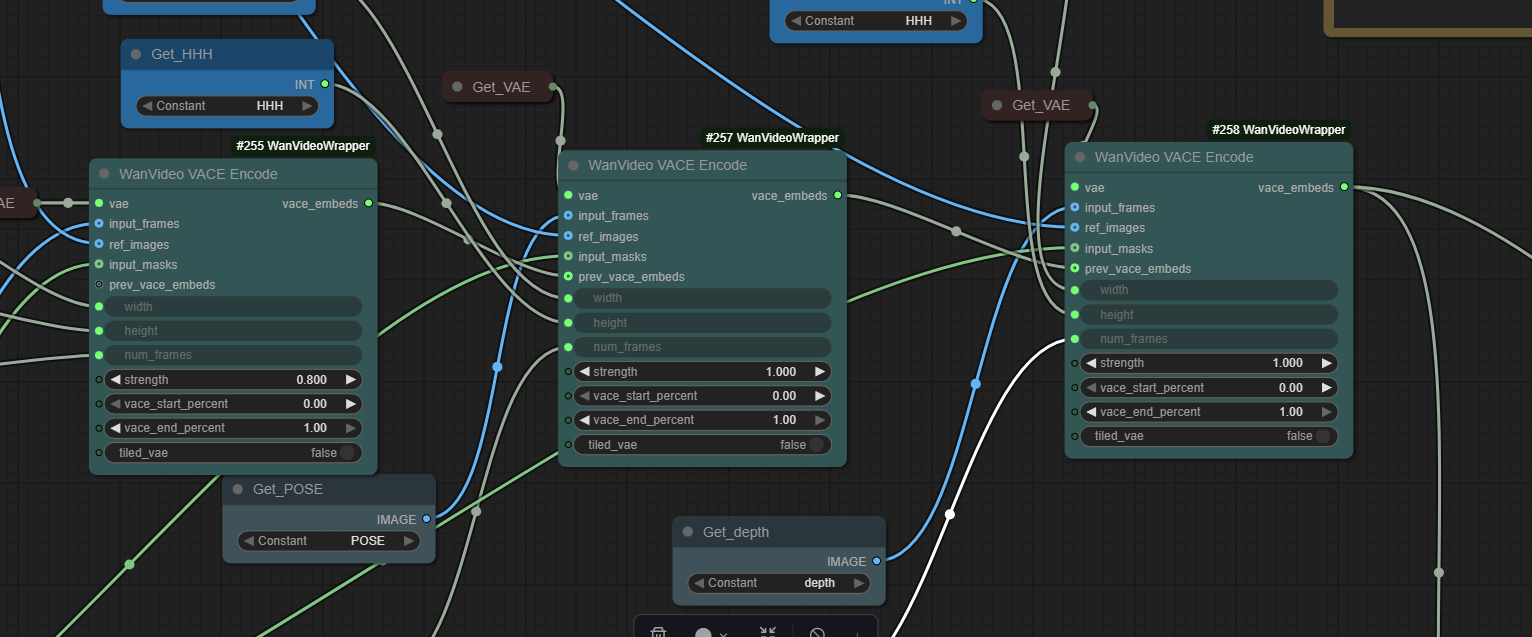Image resolution: width=1532 pixels, height=637 pixels.
Task: Toggle tiled_vae switch on node #257
Action: pyautogui.click(x=816, y=445)
